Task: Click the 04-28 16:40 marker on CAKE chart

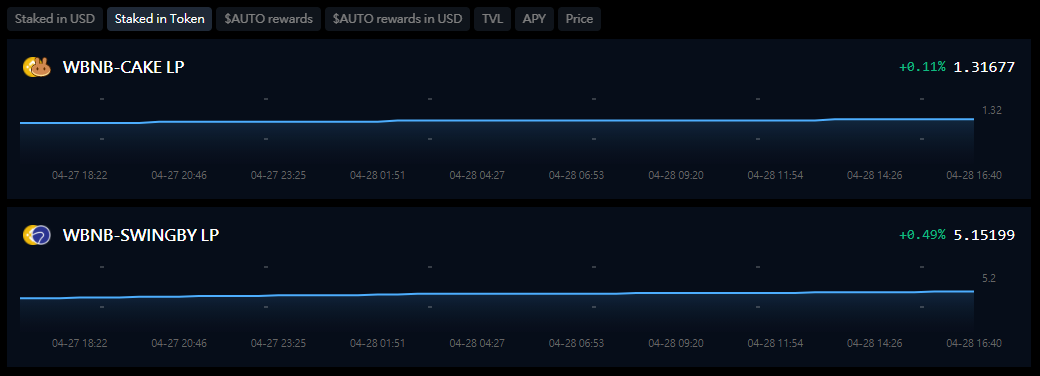Action: [x=974, y=176]
